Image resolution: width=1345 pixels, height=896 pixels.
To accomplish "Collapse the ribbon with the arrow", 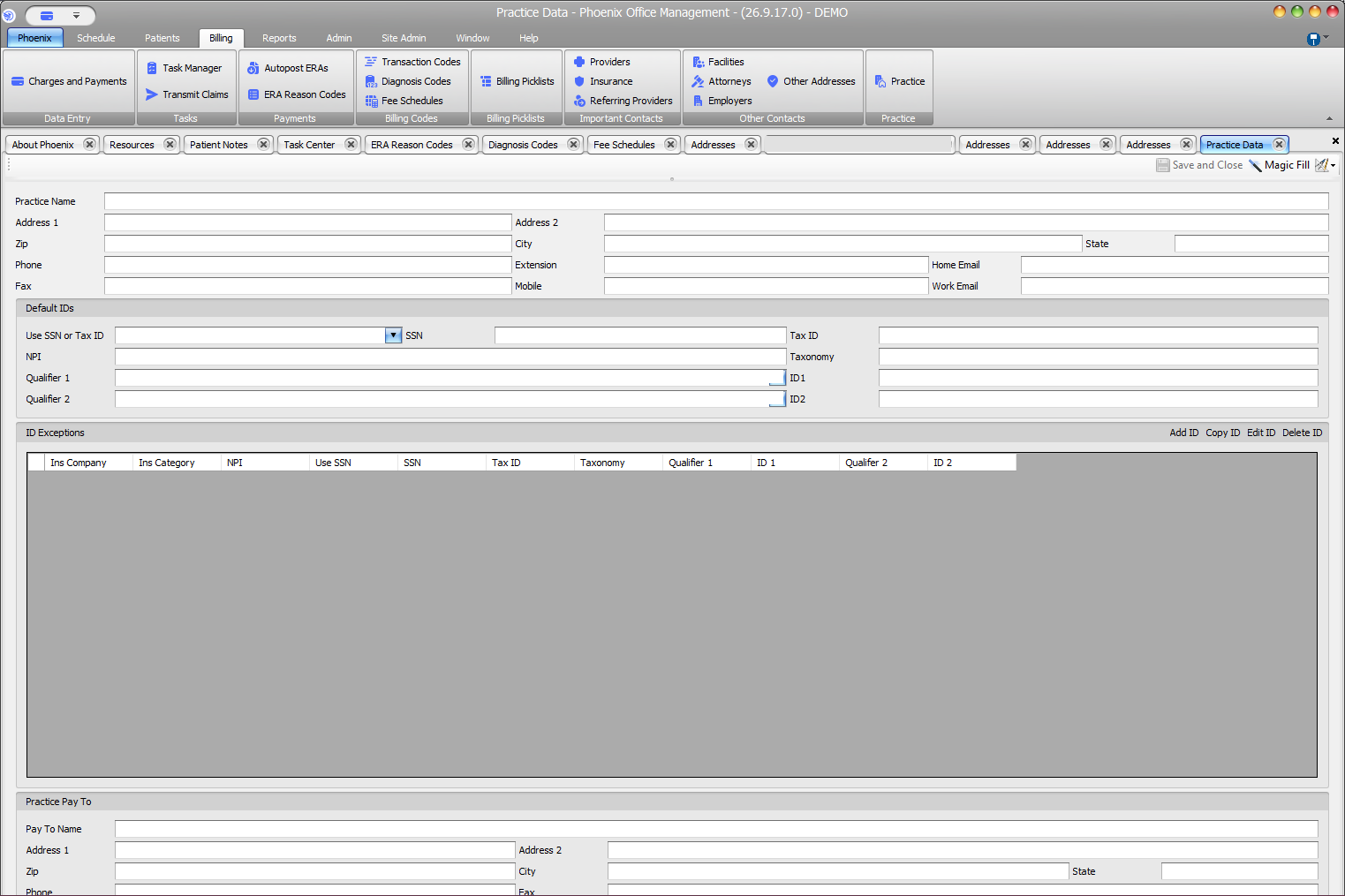I will point(1329,118).
